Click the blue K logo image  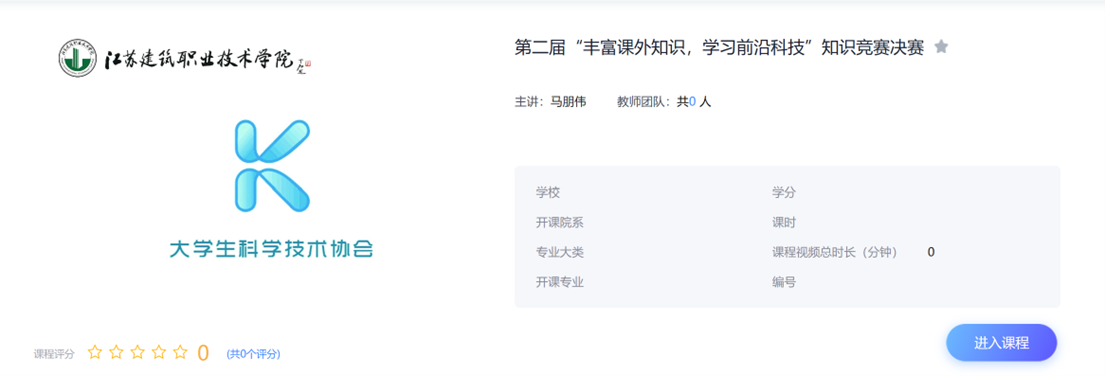(272, 166)
